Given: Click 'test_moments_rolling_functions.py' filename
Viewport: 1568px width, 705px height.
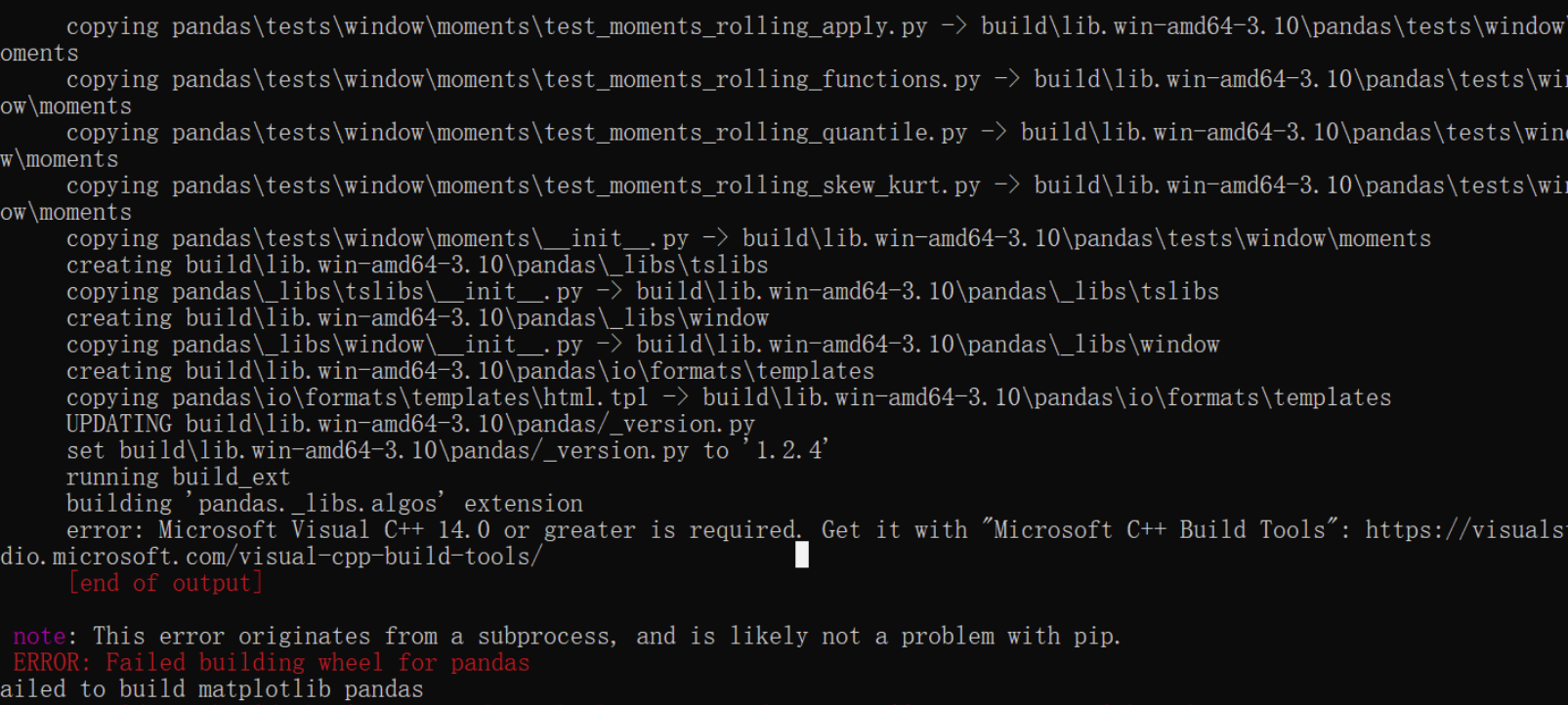Looking at the screenshot, I should 762,79.
